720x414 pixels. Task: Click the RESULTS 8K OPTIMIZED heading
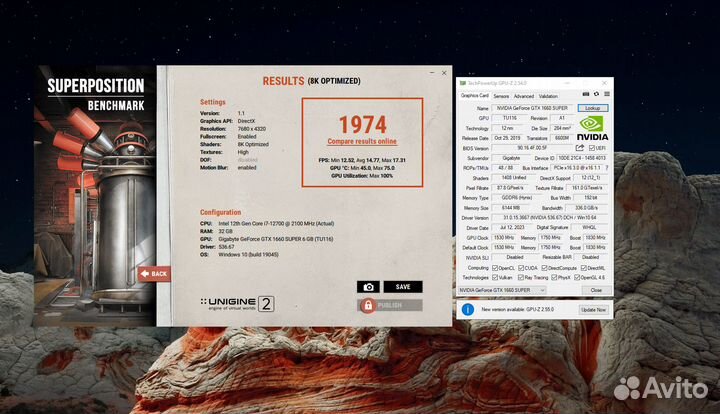coord(311,81)
